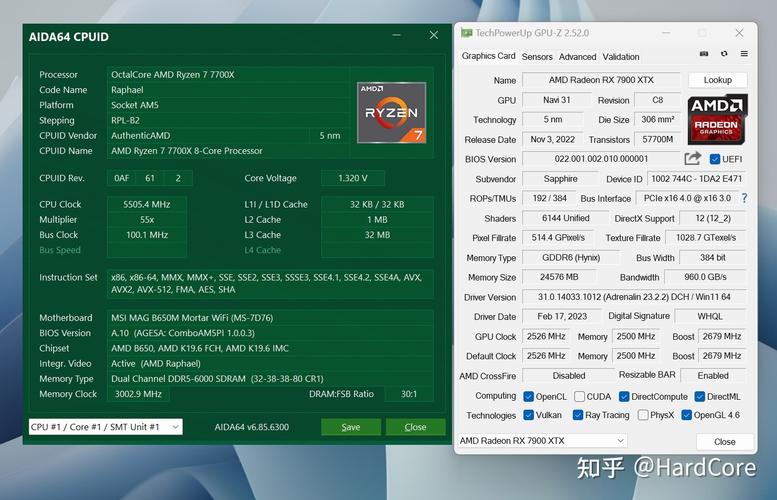Toggle the Vulkan checkbox
Screen dimensions: 777x500
point(529,415)
